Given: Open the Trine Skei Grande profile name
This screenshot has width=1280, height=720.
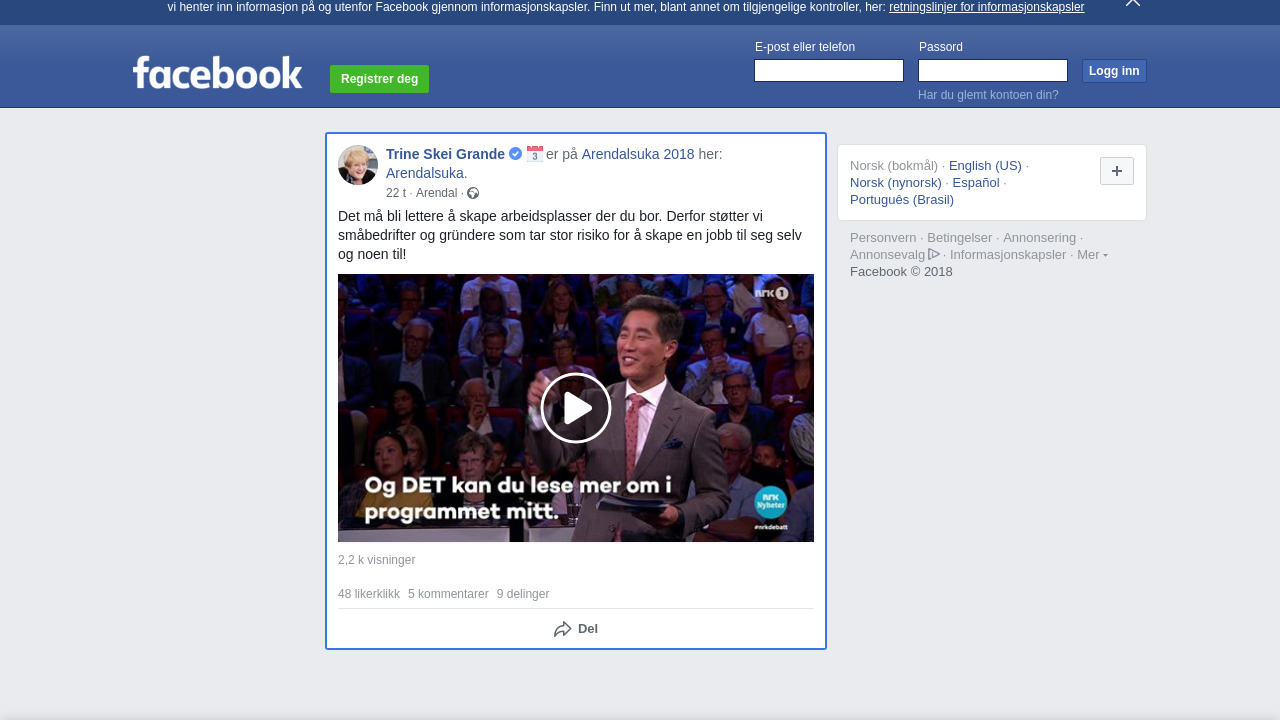Looking at the screenshot, I should (x=445, y=154).
